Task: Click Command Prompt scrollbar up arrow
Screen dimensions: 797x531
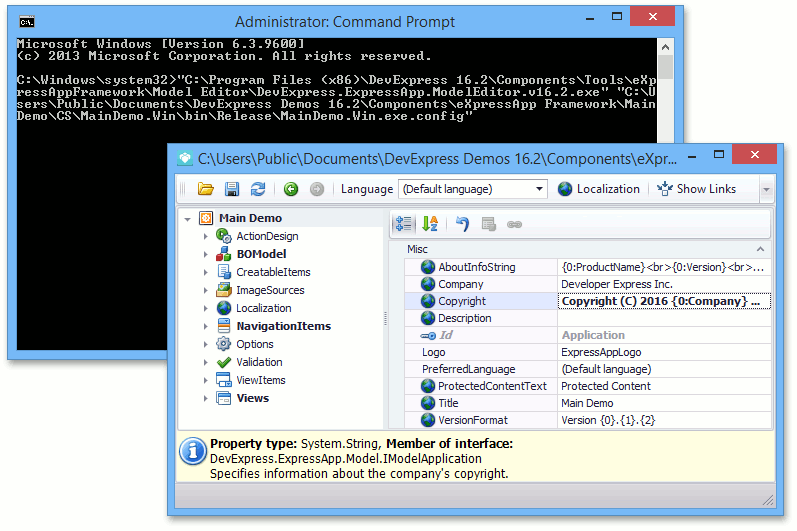Action: point(665,47)
